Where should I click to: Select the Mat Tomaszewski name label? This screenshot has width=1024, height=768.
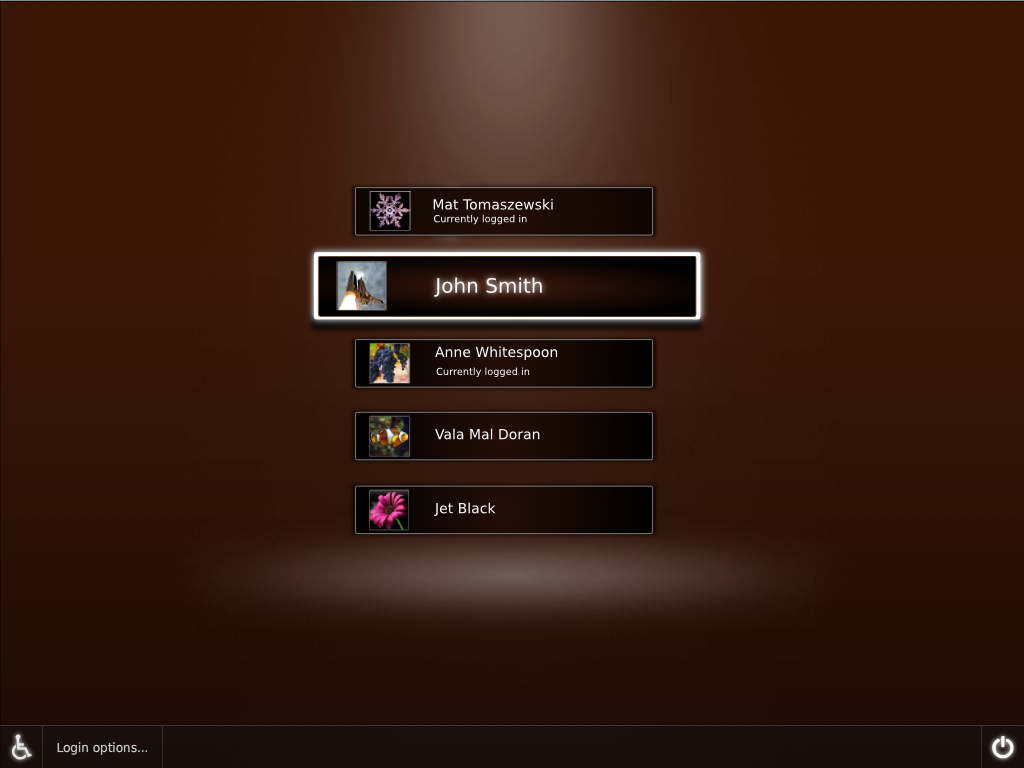click(x=492, y=204)
